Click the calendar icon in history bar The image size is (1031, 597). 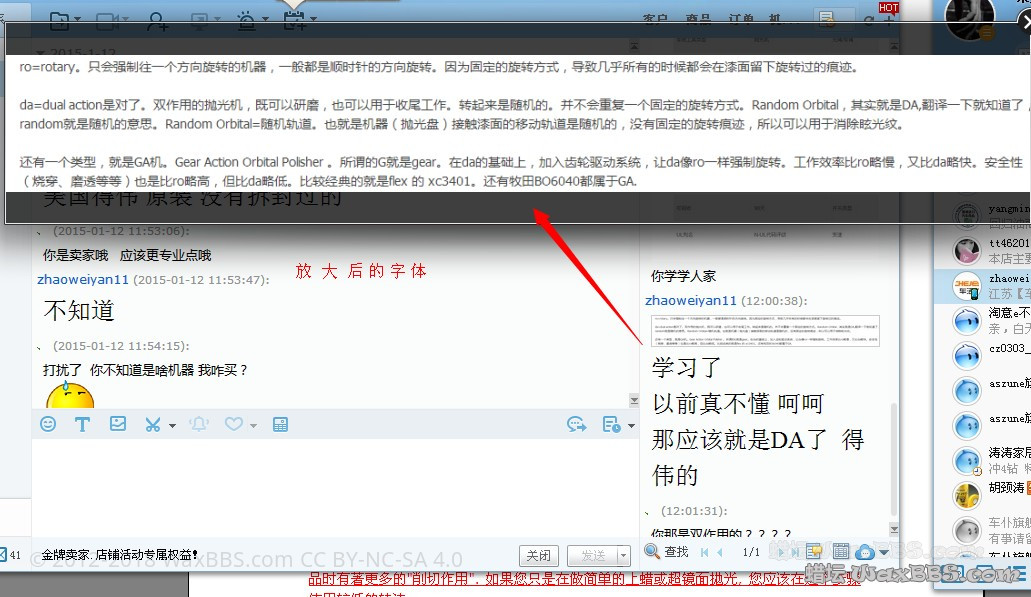click(x=841, y=551)
